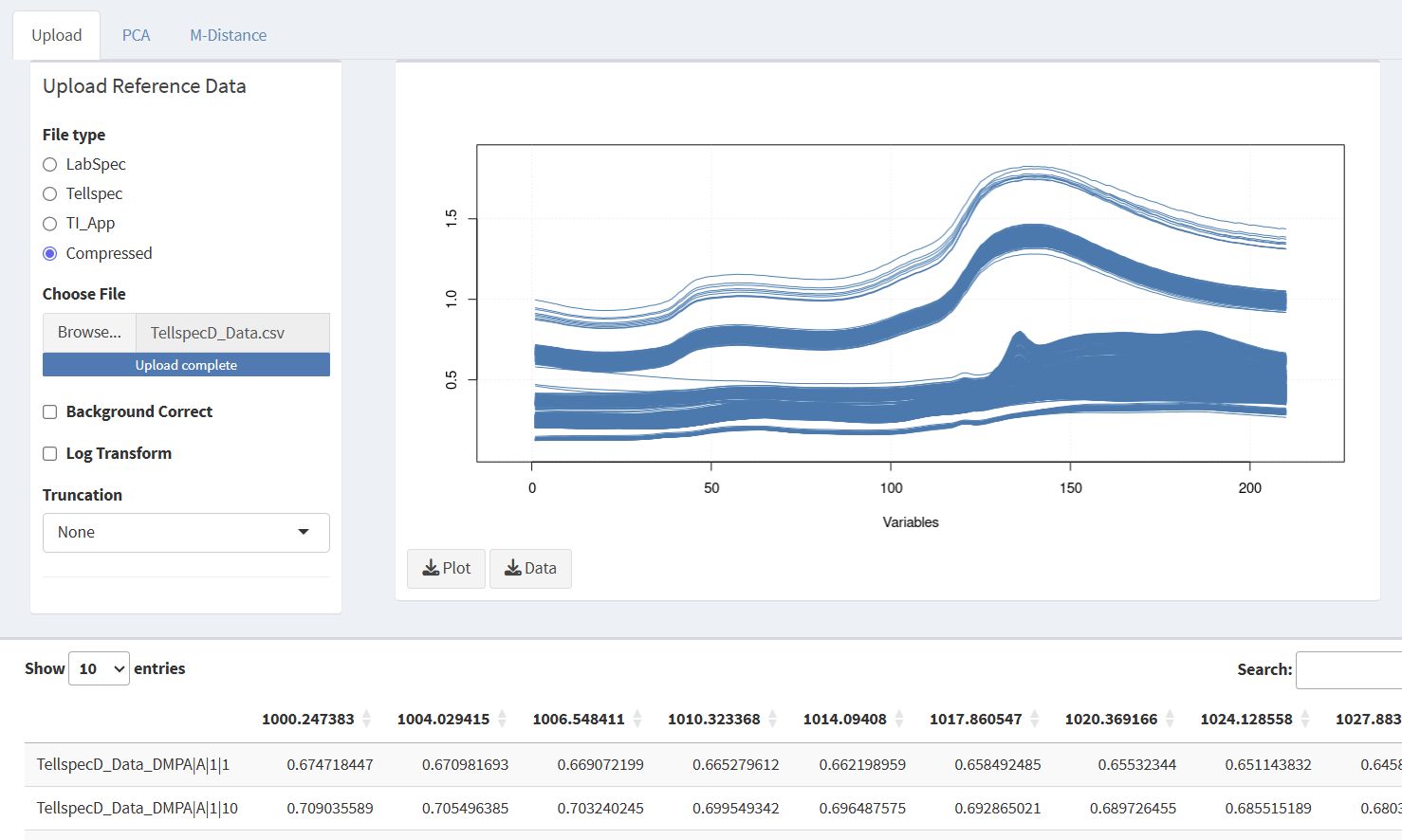Enable the Background Correct checkbox
This screenshot has height=840, width=1402.
(x=49, y=411)
